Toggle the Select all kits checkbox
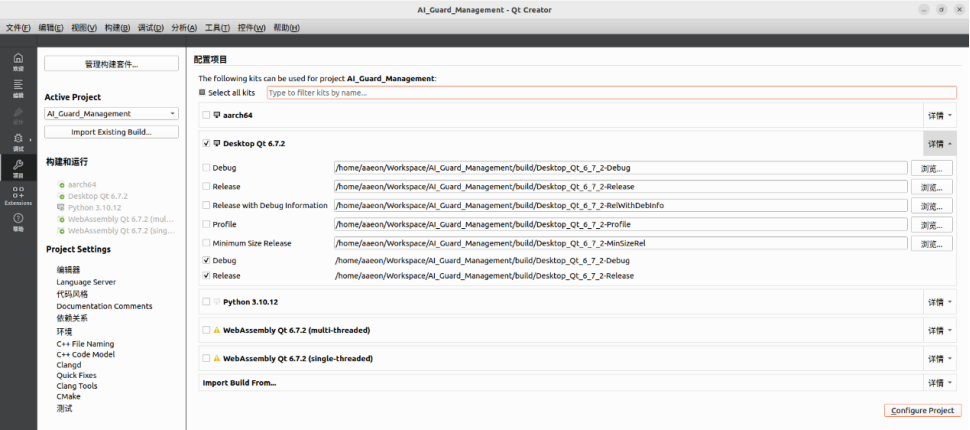The height and width of the screenshot is (430, 970). 202,92
